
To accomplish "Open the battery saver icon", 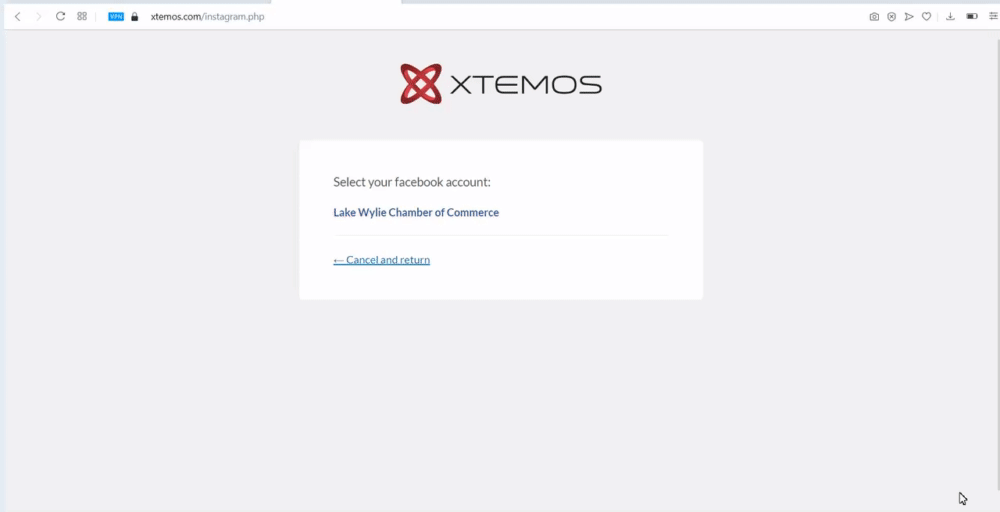I will [972, 17].
